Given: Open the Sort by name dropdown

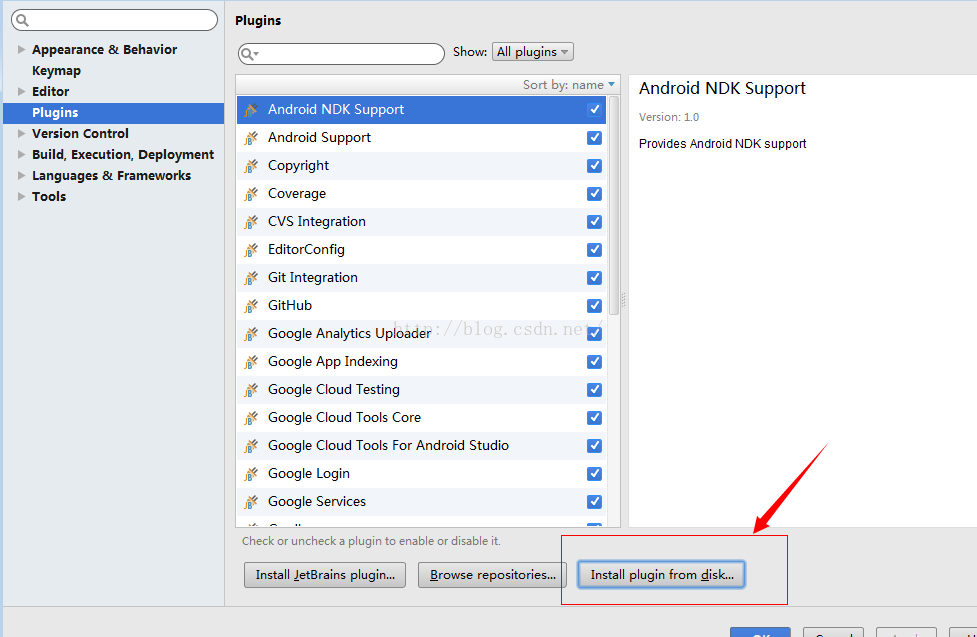Looking at the screenshot, I should click(x=568, y=85).
